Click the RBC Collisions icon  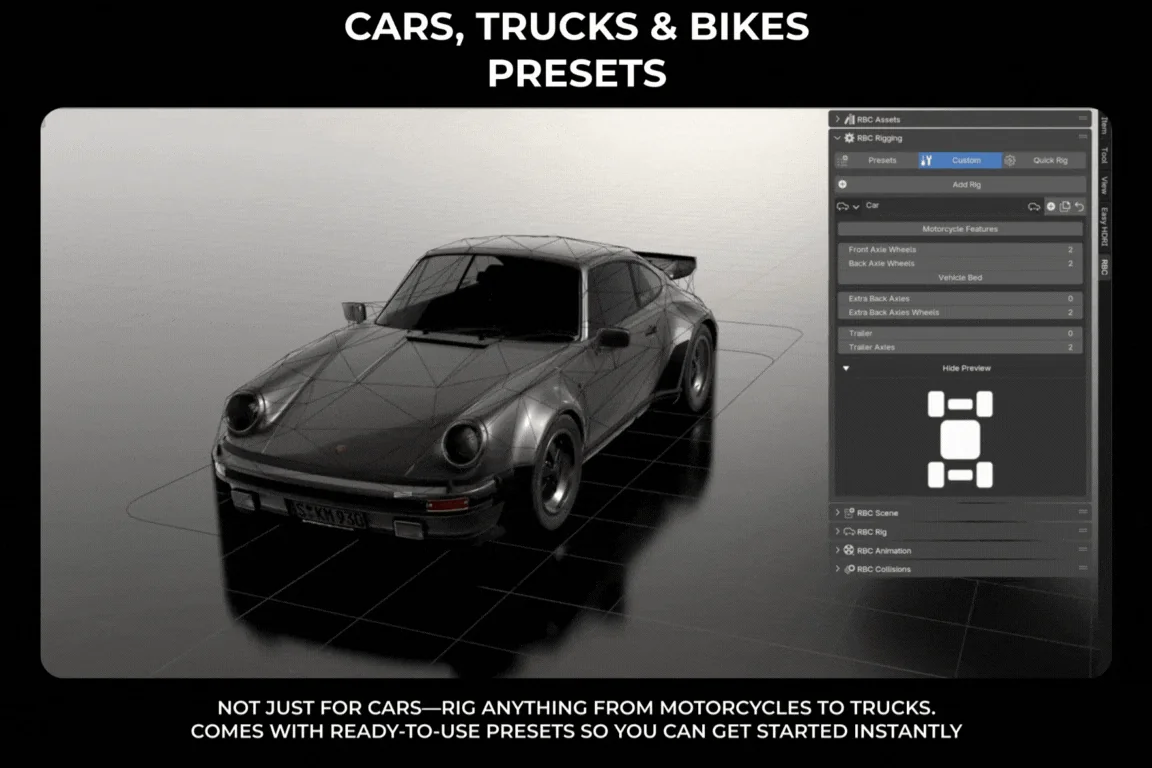849,570
